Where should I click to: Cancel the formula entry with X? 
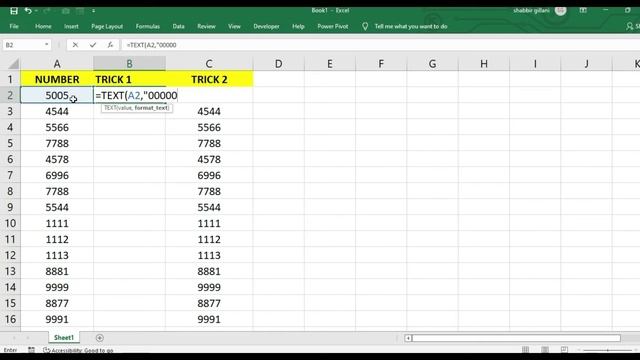coord(75,45)
